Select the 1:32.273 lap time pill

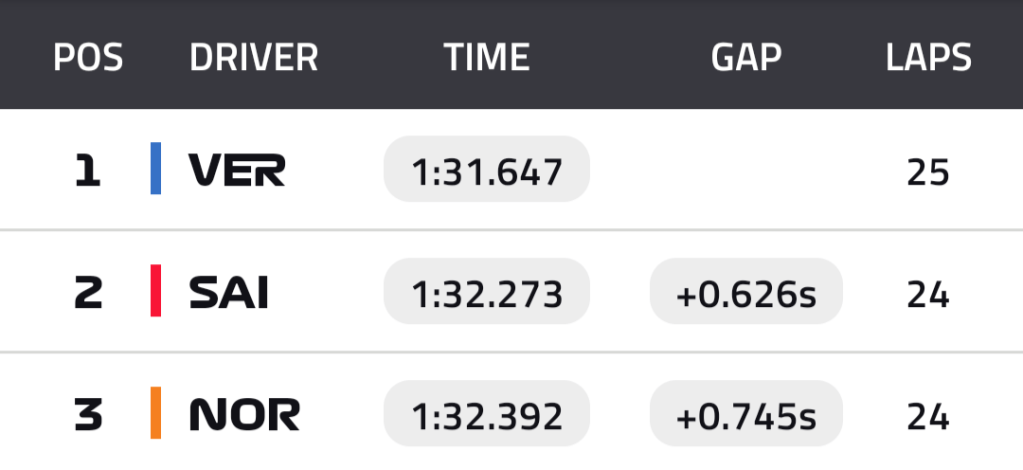click(487, 292)
